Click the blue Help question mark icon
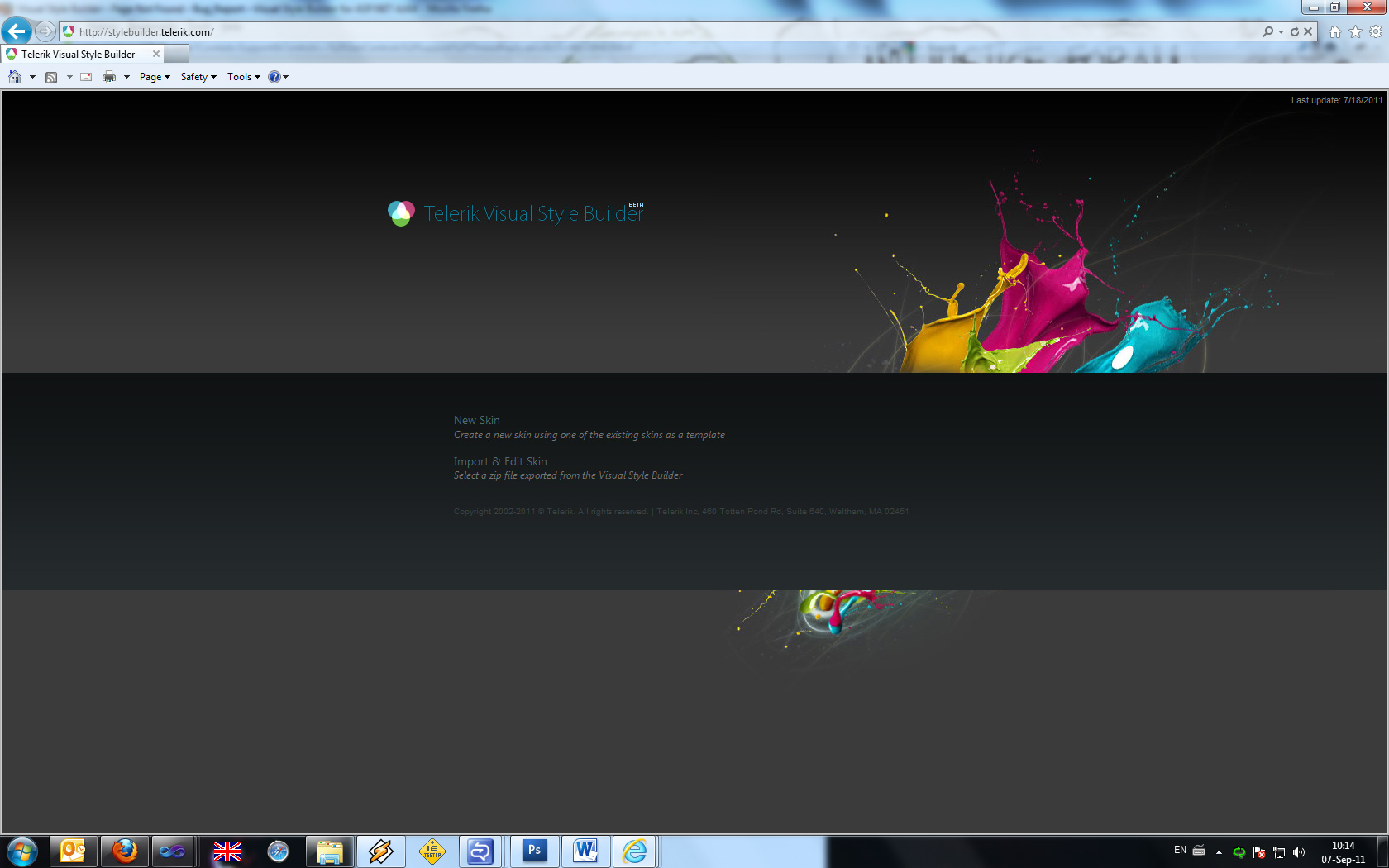This screenshot has height=868, width=1389. 274,77
